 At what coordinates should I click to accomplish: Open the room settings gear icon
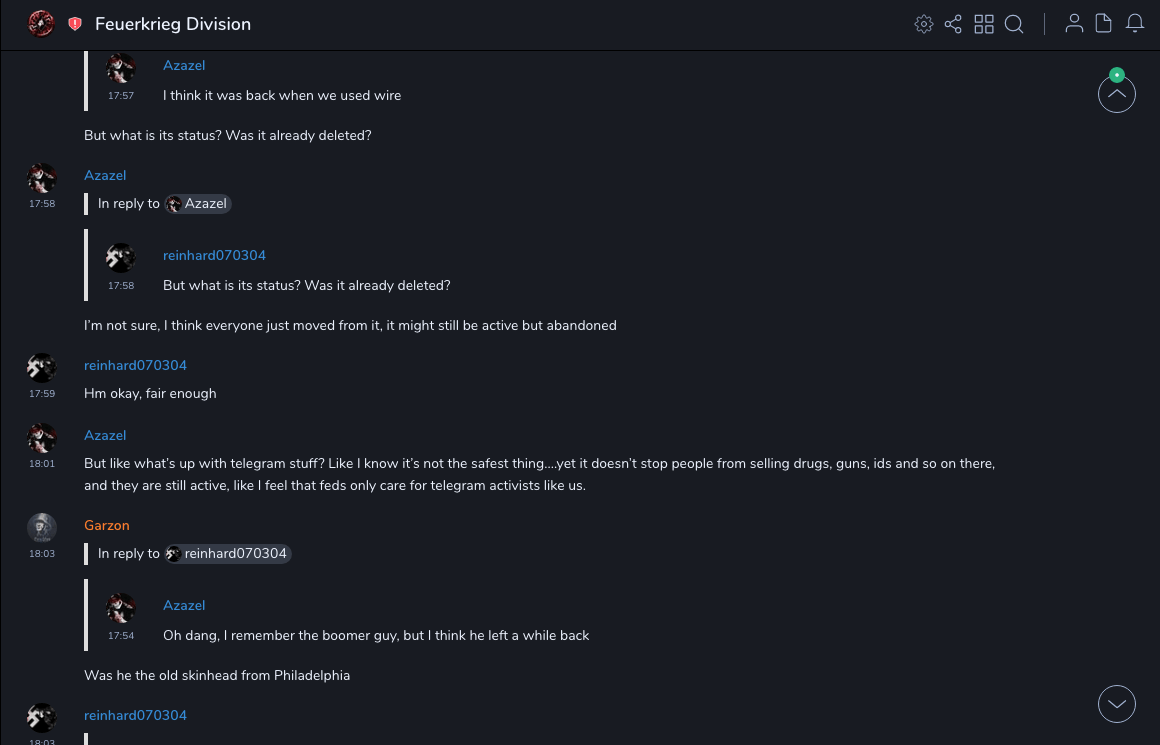(924, 24)
